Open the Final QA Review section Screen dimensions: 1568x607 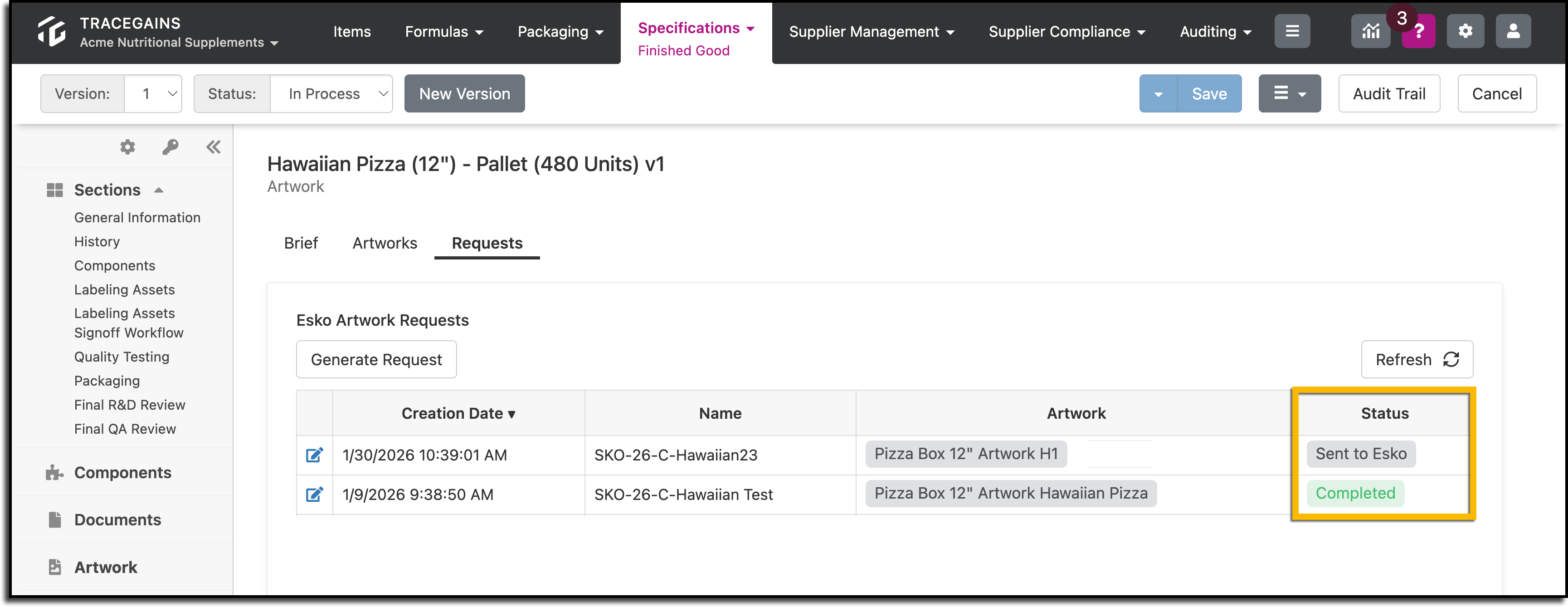click(125, 429)
